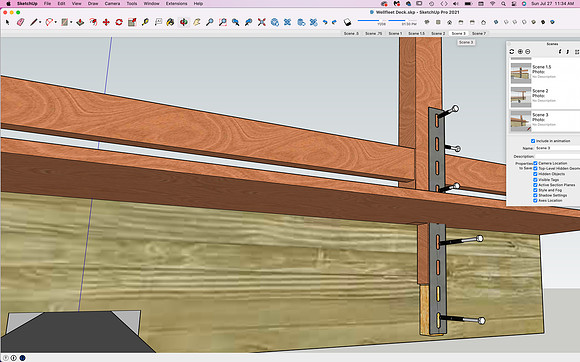This screenshot has height=362, width=580.
Task: Switch to Scene .75 tab
Action: [374, 33]
